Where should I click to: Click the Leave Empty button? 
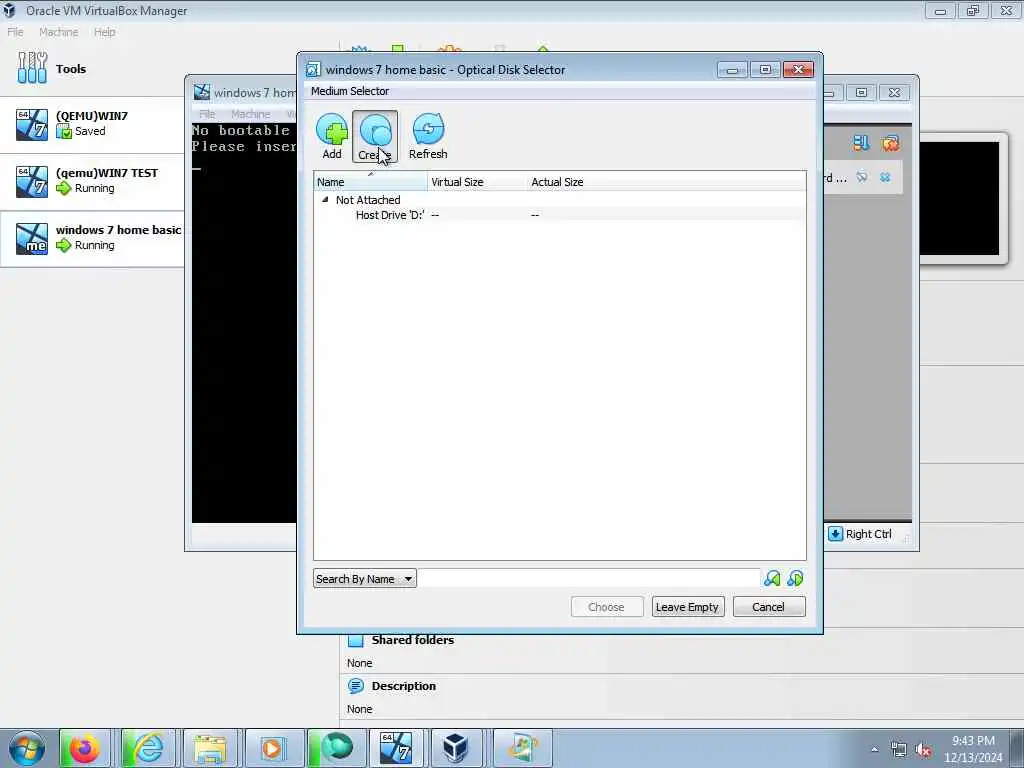pyautogui.click(x=687, y=607)
